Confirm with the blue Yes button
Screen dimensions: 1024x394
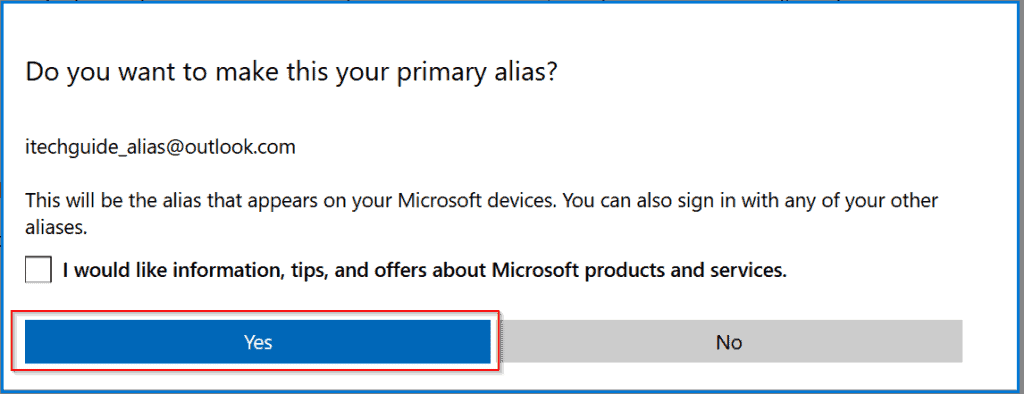pos(257,341)
